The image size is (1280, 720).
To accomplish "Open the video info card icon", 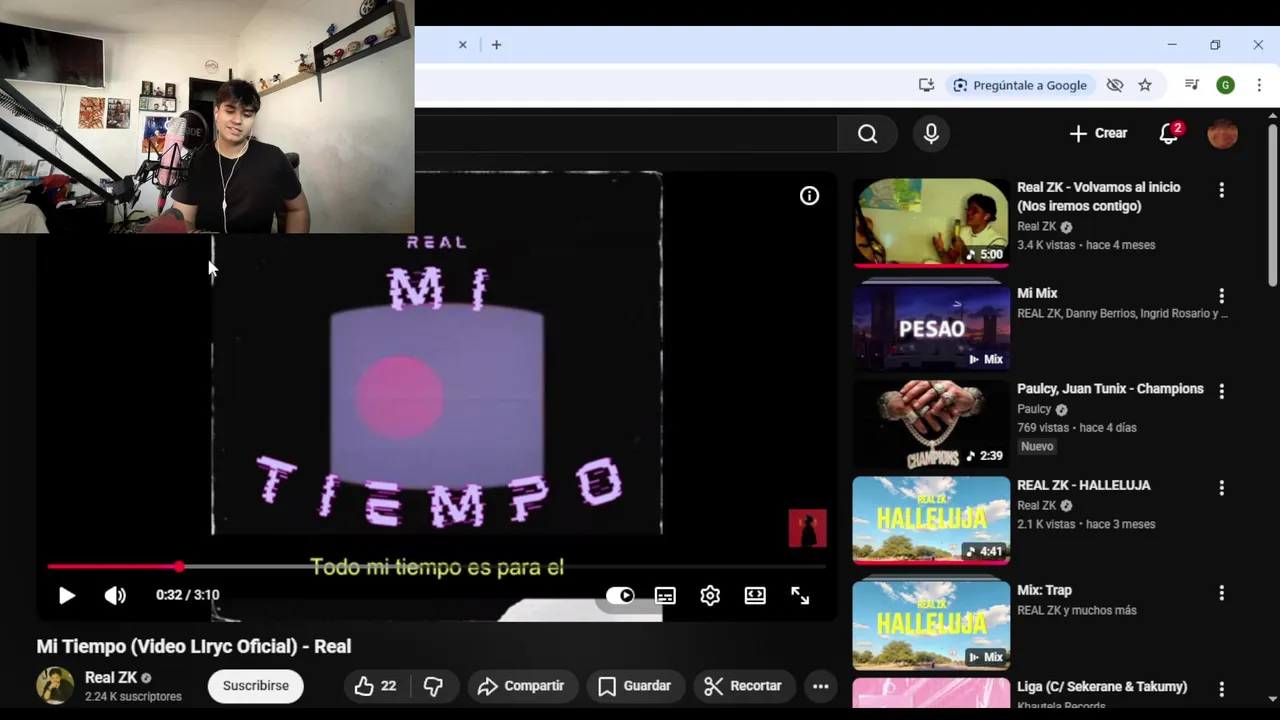I will click(x=809, y=196).
